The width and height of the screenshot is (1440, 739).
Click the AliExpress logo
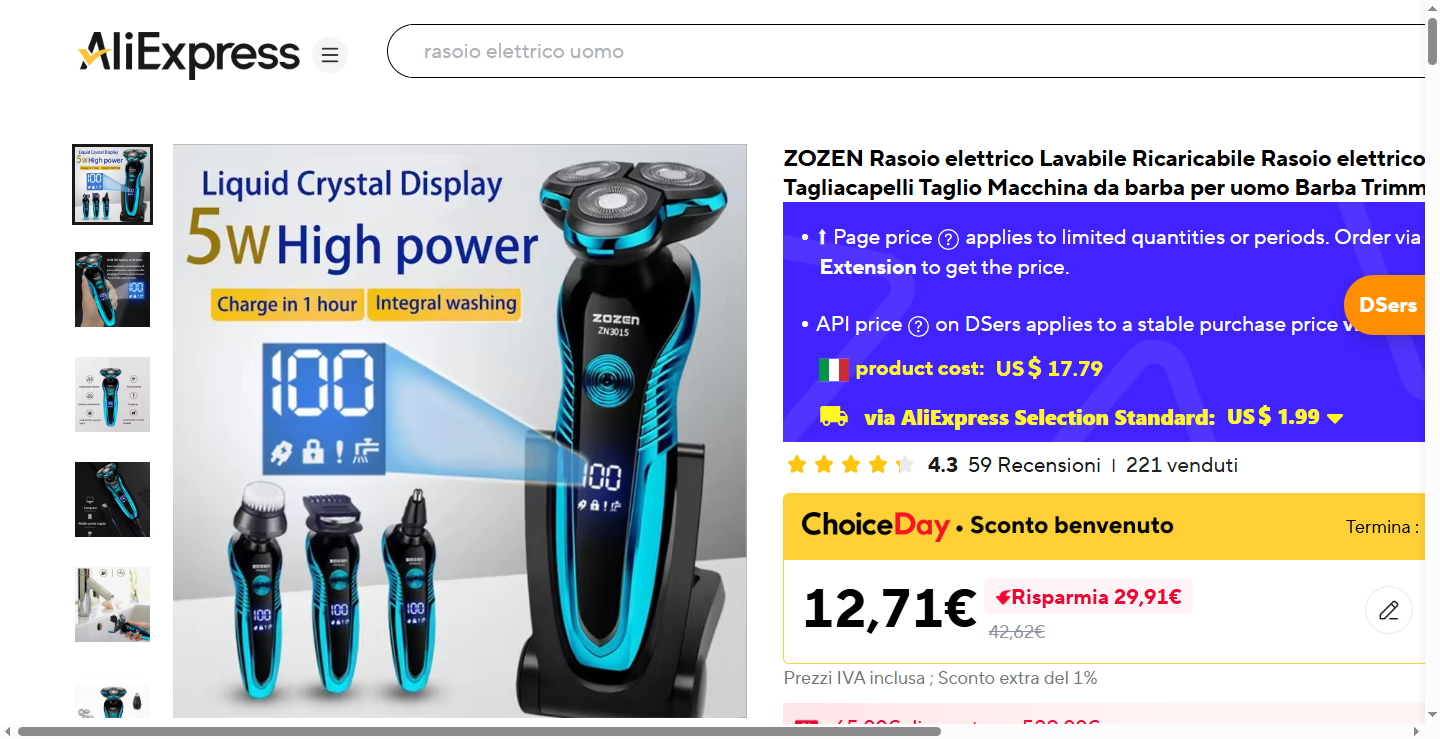pos(189,54)
